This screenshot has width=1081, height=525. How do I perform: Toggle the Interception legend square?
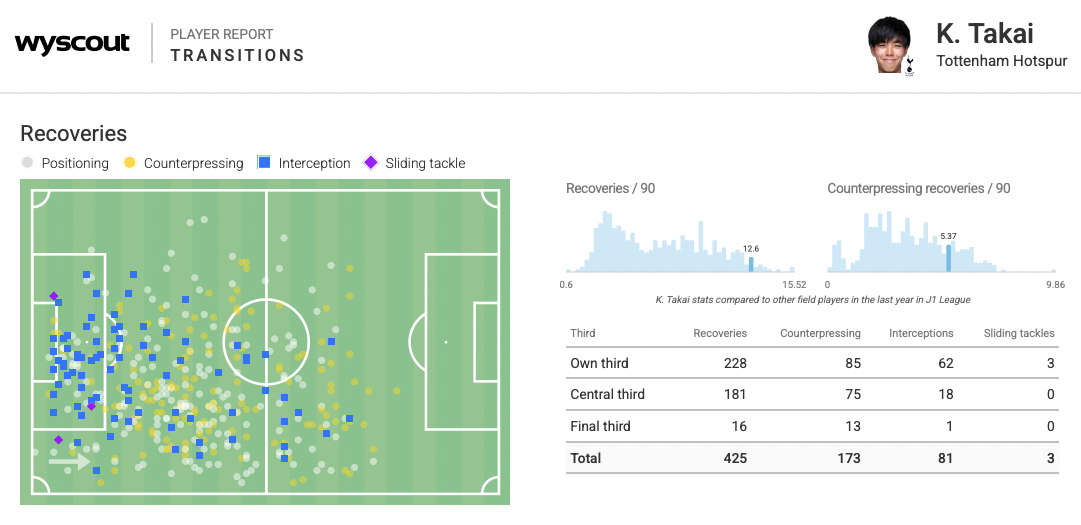pyautogui.click(x=264, y=163)
